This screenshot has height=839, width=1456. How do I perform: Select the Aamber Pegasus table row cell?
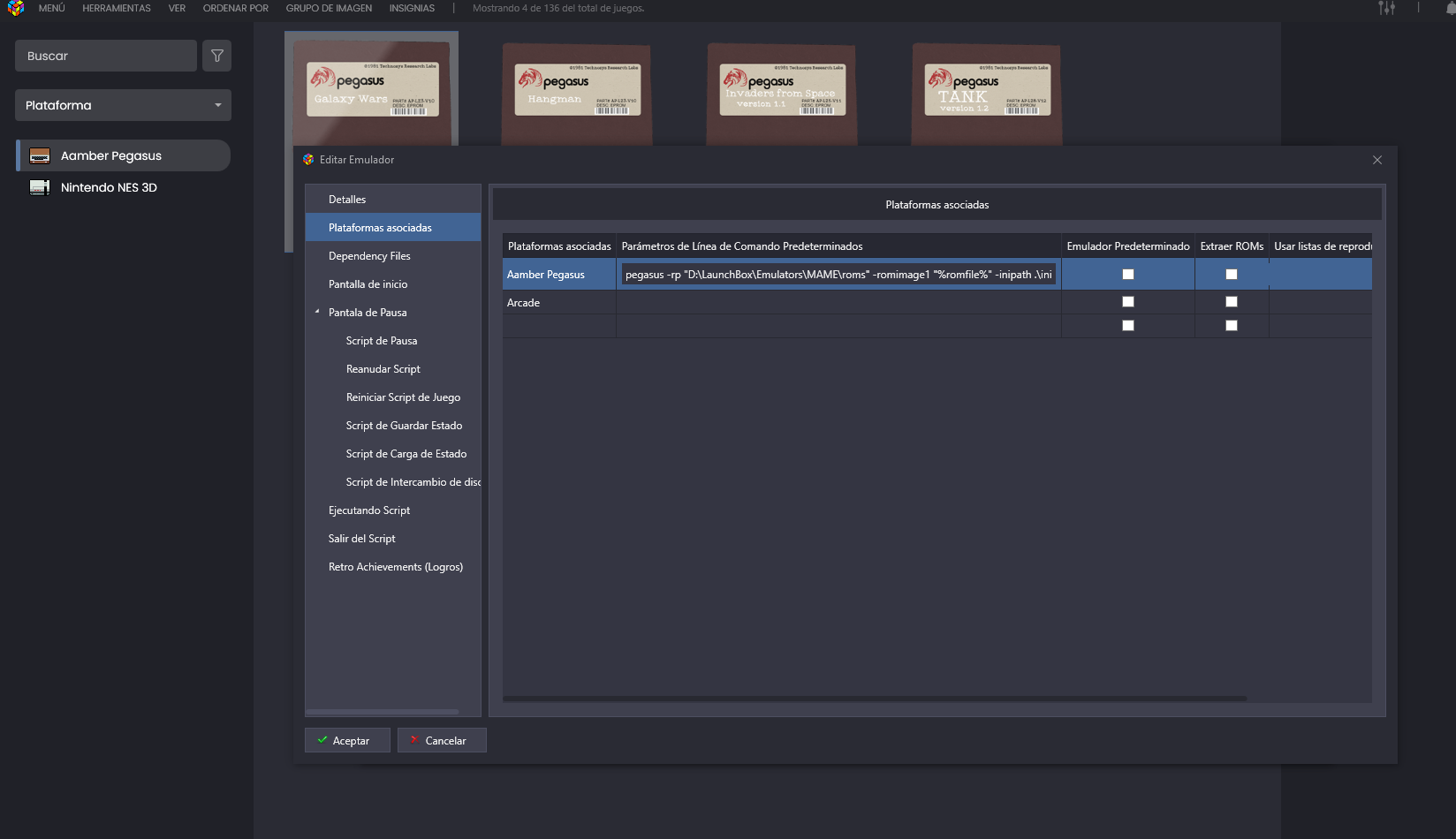tap(559, 275)
